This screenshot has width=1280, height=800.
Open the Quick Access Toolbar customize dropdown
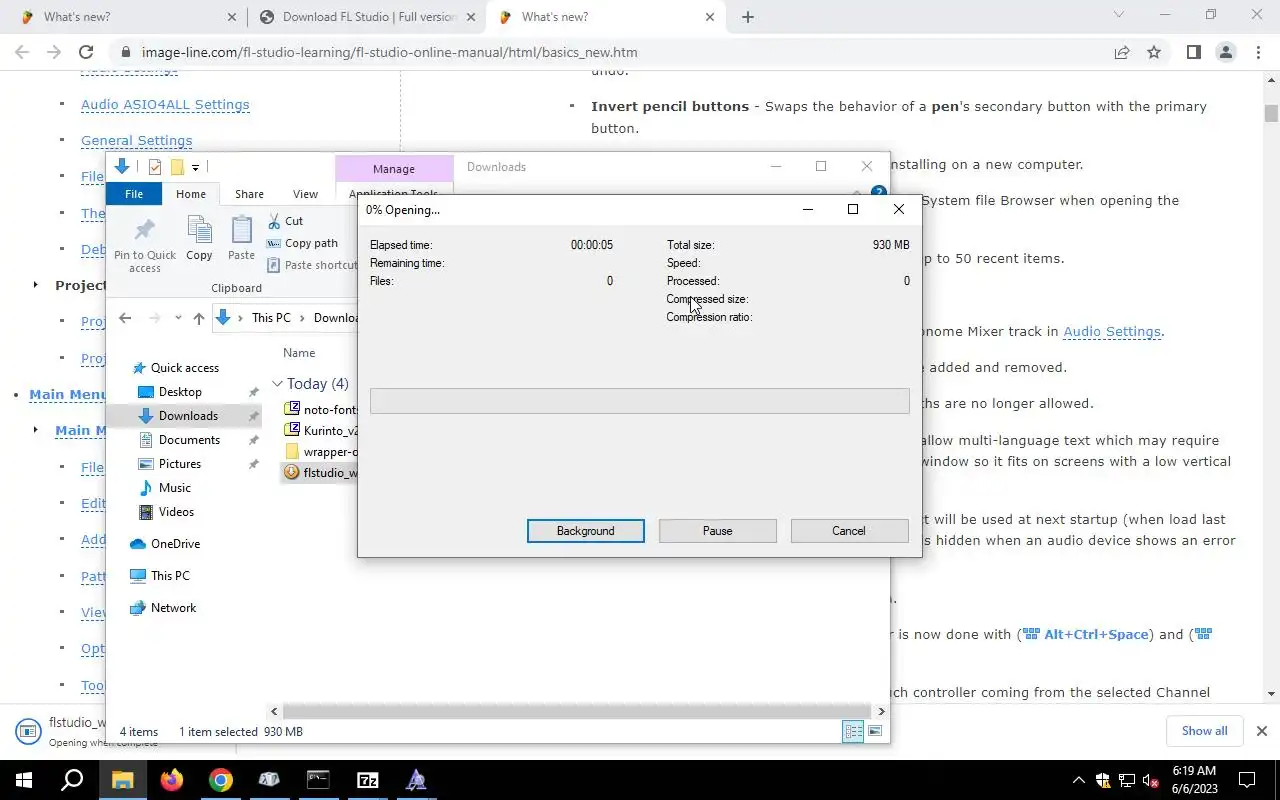click(x=195, y=167)
